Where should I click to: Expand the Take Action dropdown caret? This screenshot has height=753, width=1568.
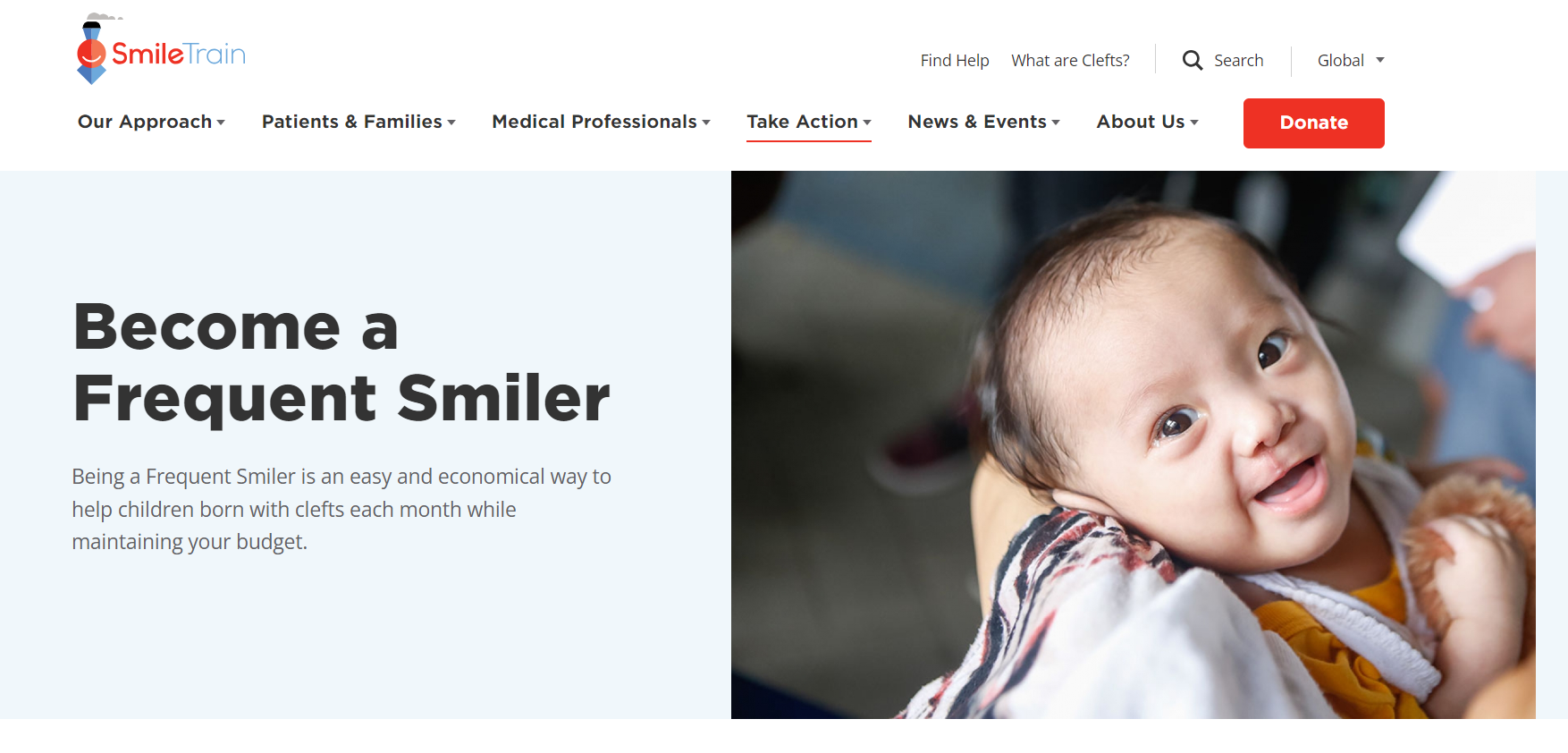[867, 123]
